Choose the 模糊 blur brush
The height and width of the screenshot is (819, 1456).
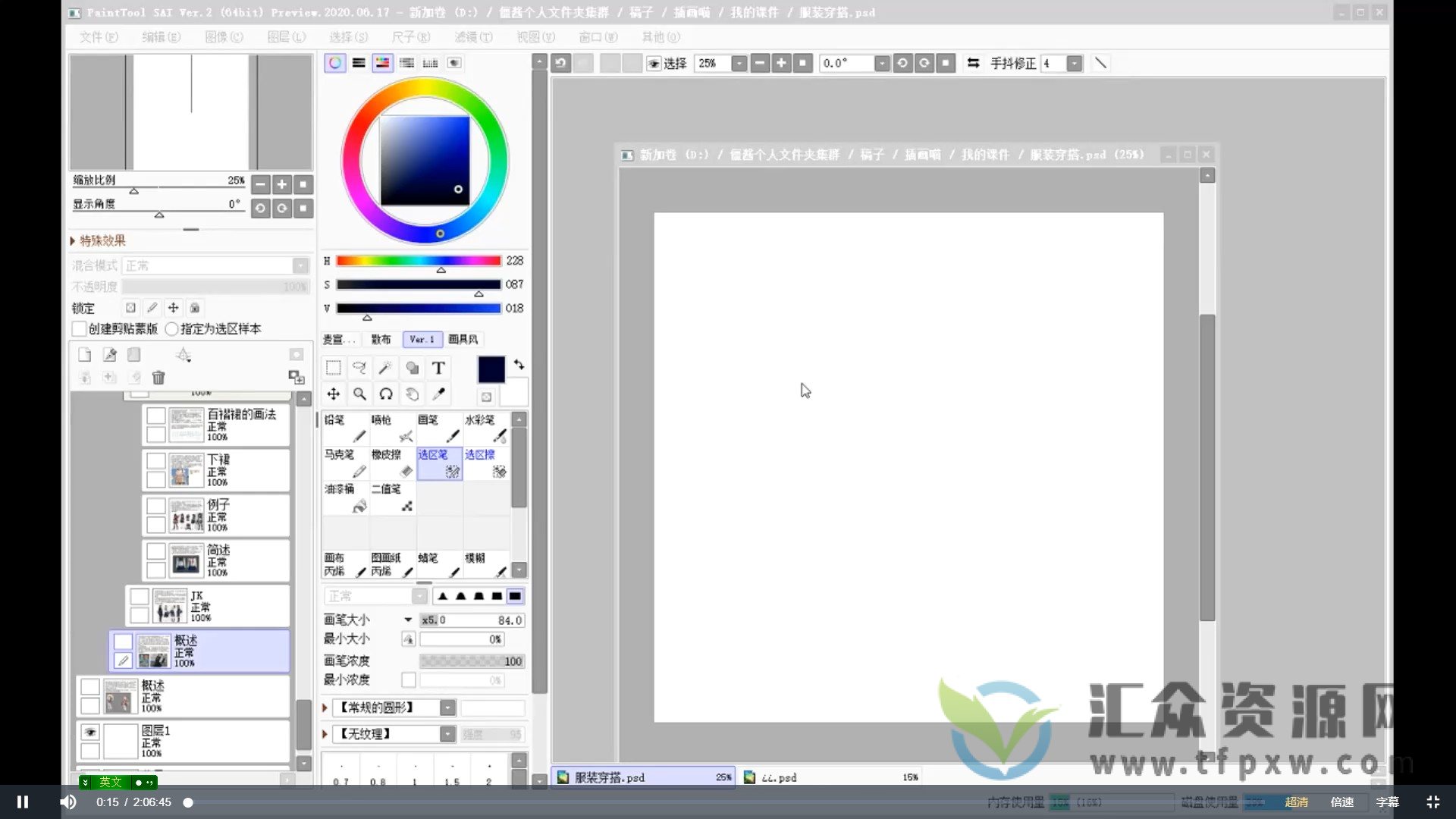click(x=486, y=566)
